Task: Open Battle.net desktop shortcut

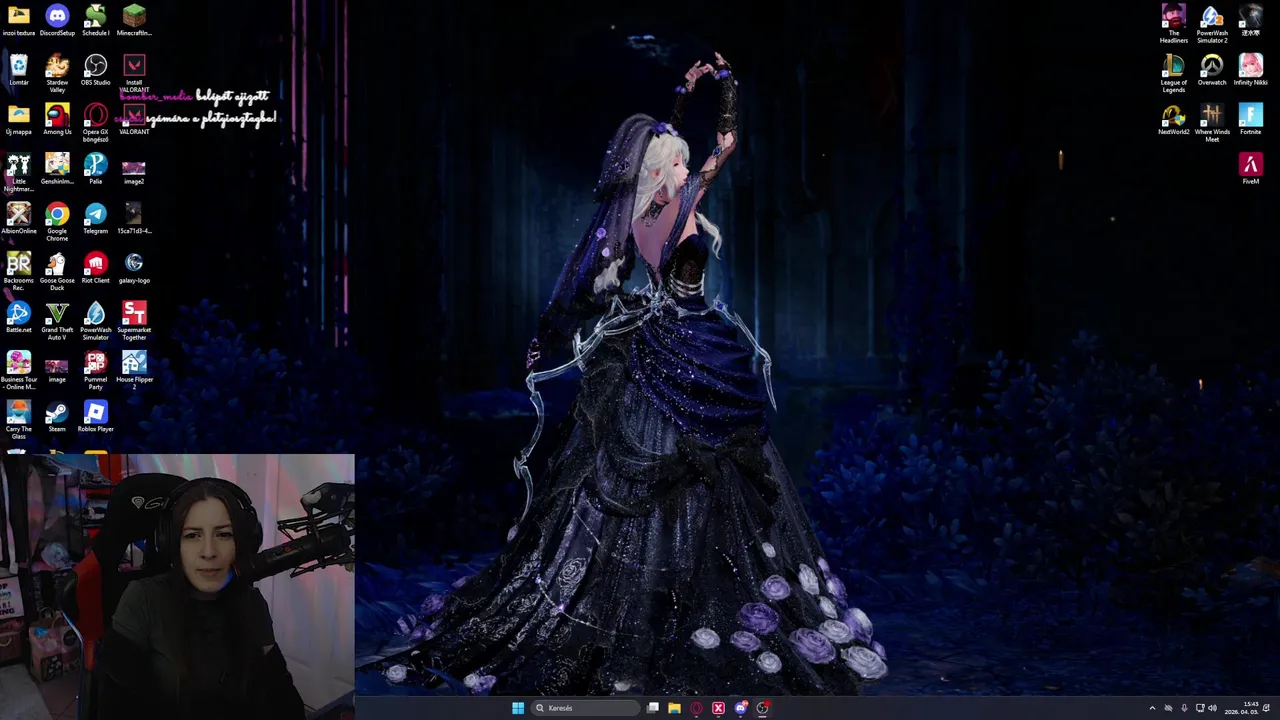Action: coord(18,317)
